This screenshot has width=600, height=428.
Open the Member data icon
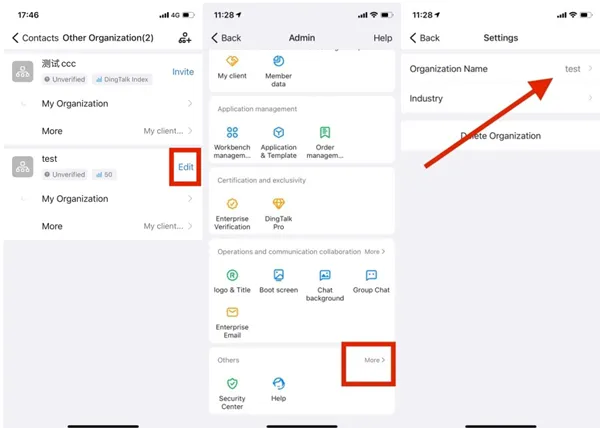(x=279, y=61)
